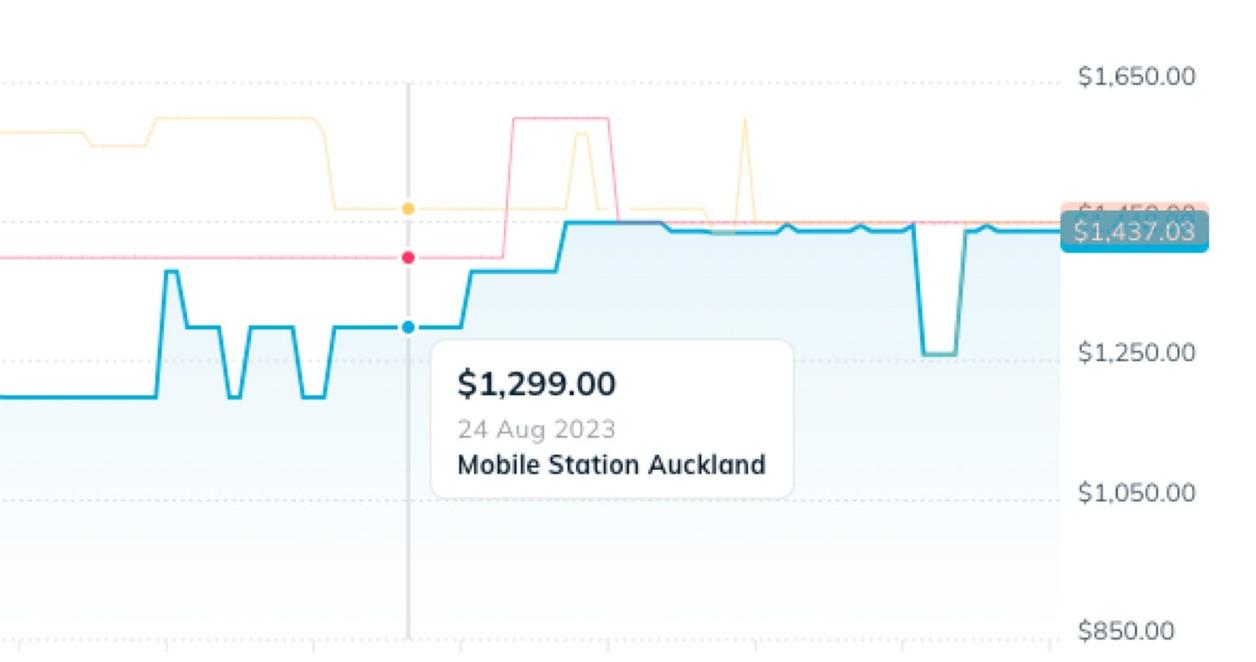Click the $850.00 axis label
This screenshot has width=1256, height=662.
tap(1126, 630)
